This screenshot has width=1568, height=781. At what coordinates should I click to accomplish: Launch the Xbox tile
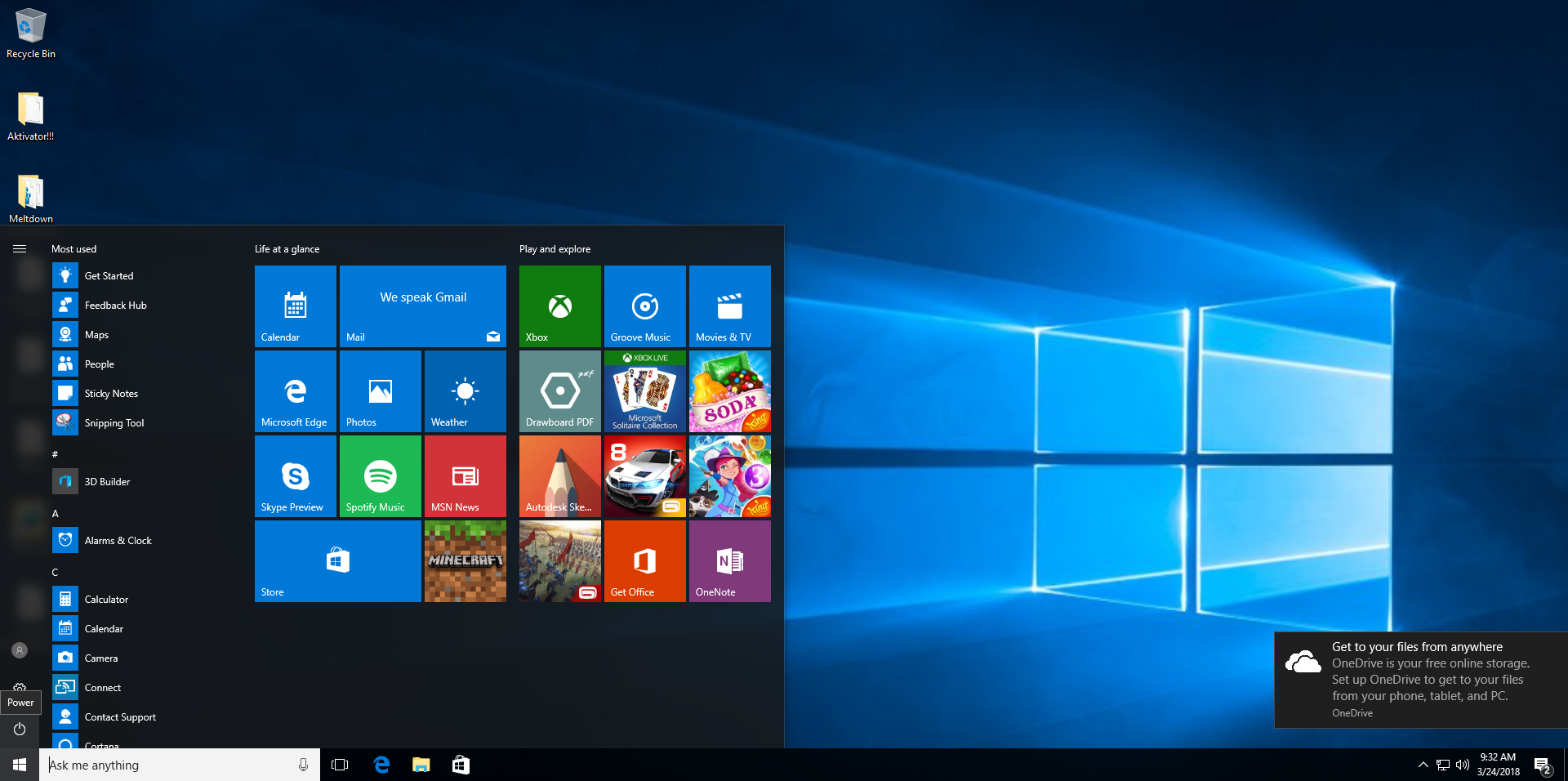pos(560,306)
